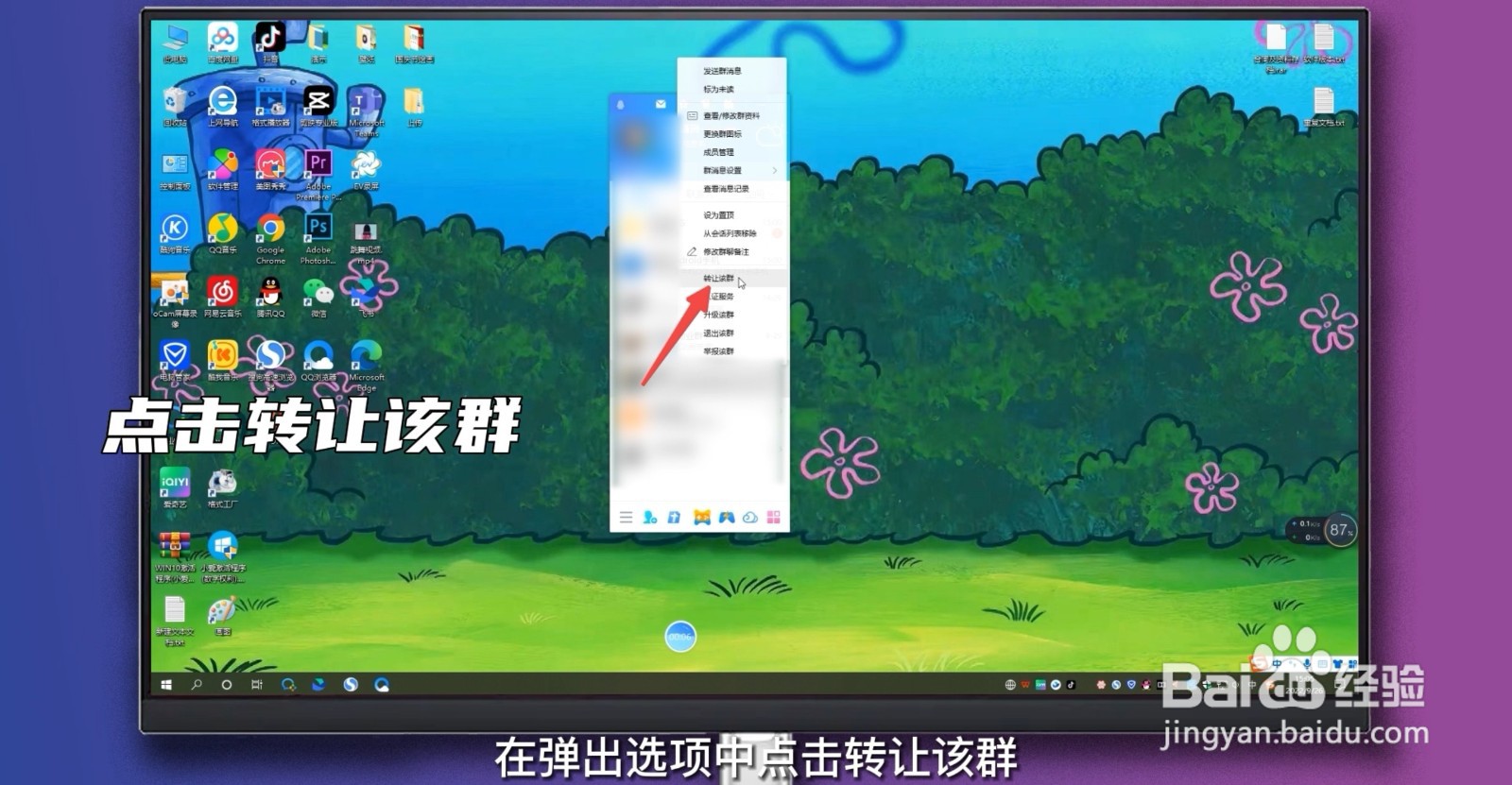Open the Douyin (TikTok) desktop icon
The height and width of the screenshot is (785, 1512).
click(x=270, y=43)
